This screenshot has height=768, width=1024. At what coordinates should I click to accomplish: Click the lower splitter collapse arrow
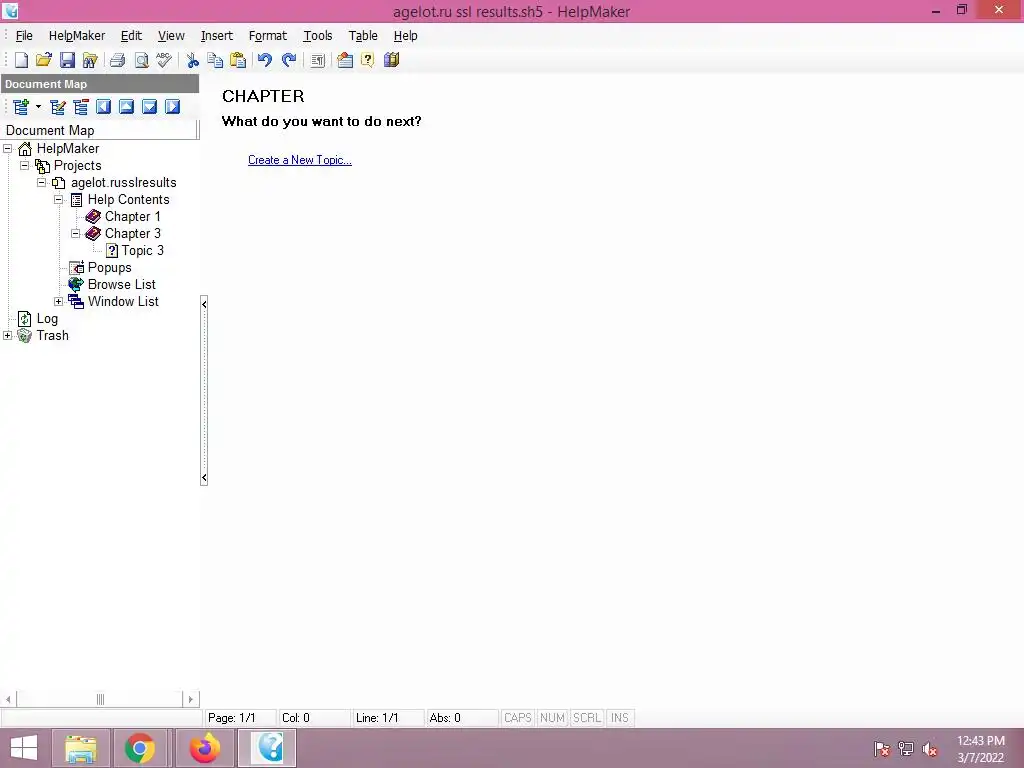coord(204,478)
